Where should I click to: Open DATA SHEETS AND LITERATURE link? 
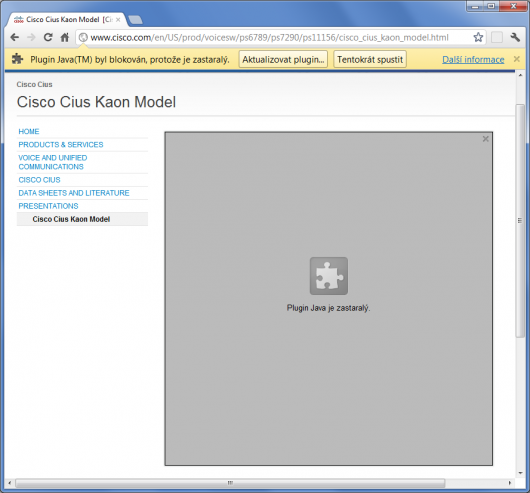[x=74, y=193]
